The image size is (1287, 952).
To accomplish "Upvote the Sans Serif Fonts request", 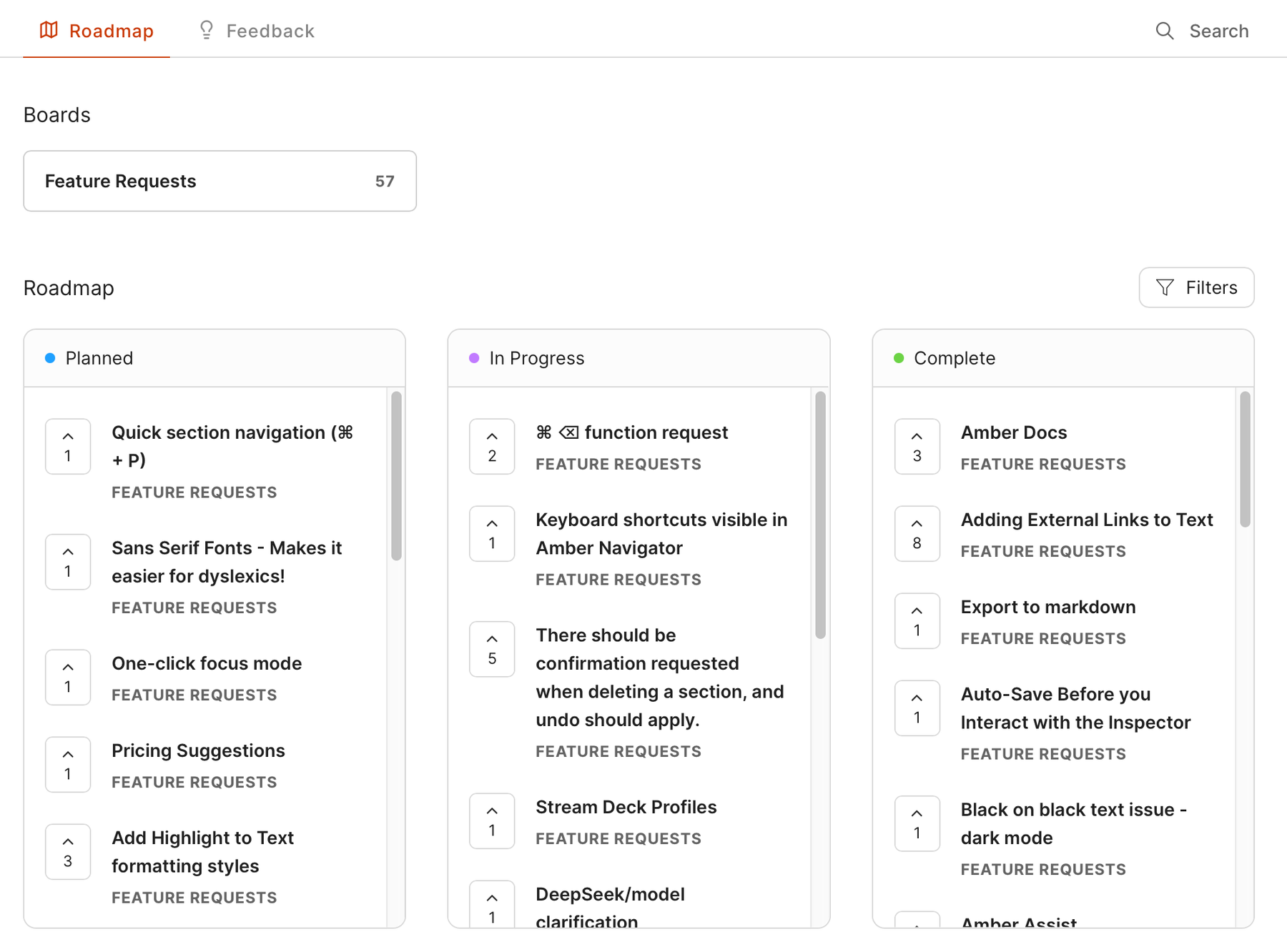I will click(67, 562).
